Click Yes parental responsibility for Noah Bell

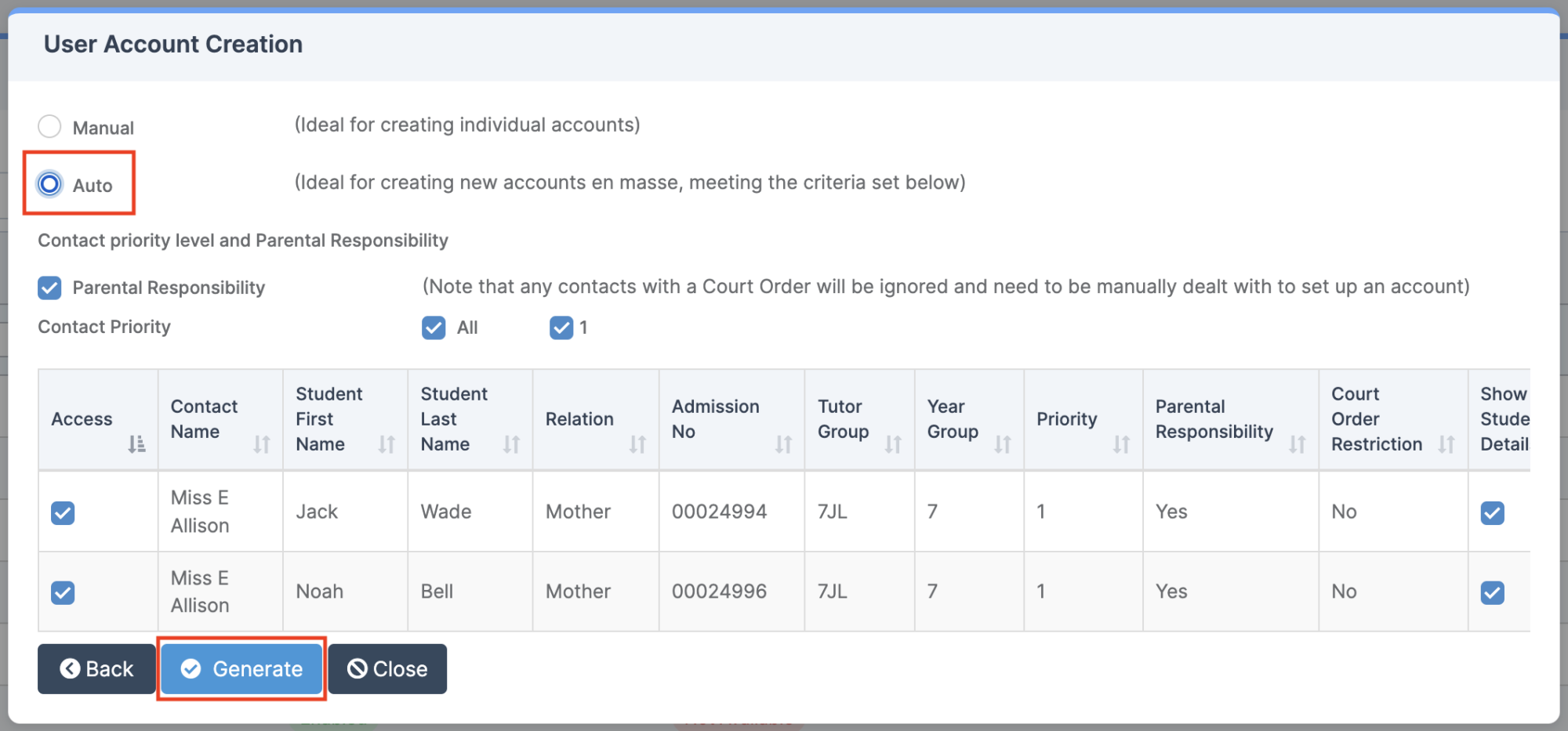click(1171, 592)
